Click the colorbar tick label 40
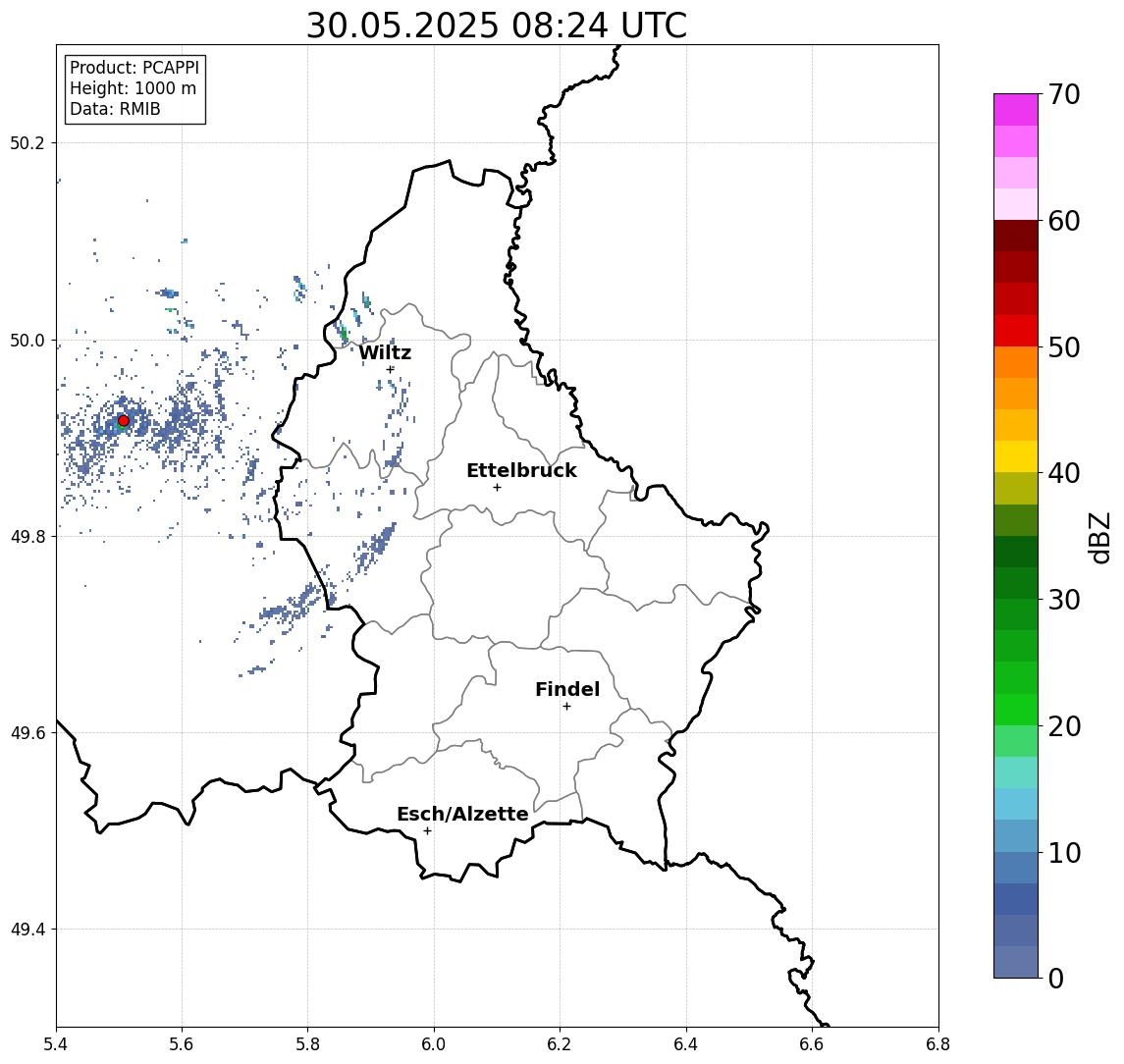The height and width of the screenshot is (1064, 1124). click(1064, 473)
